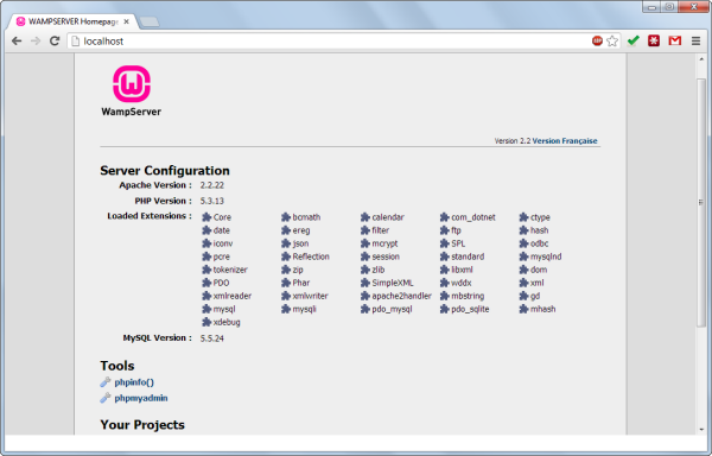Image resolution: width=712 pixels, height=456 pixels.
Task: Click the vertical scrollbar thumb
Action: click(702, 202)
